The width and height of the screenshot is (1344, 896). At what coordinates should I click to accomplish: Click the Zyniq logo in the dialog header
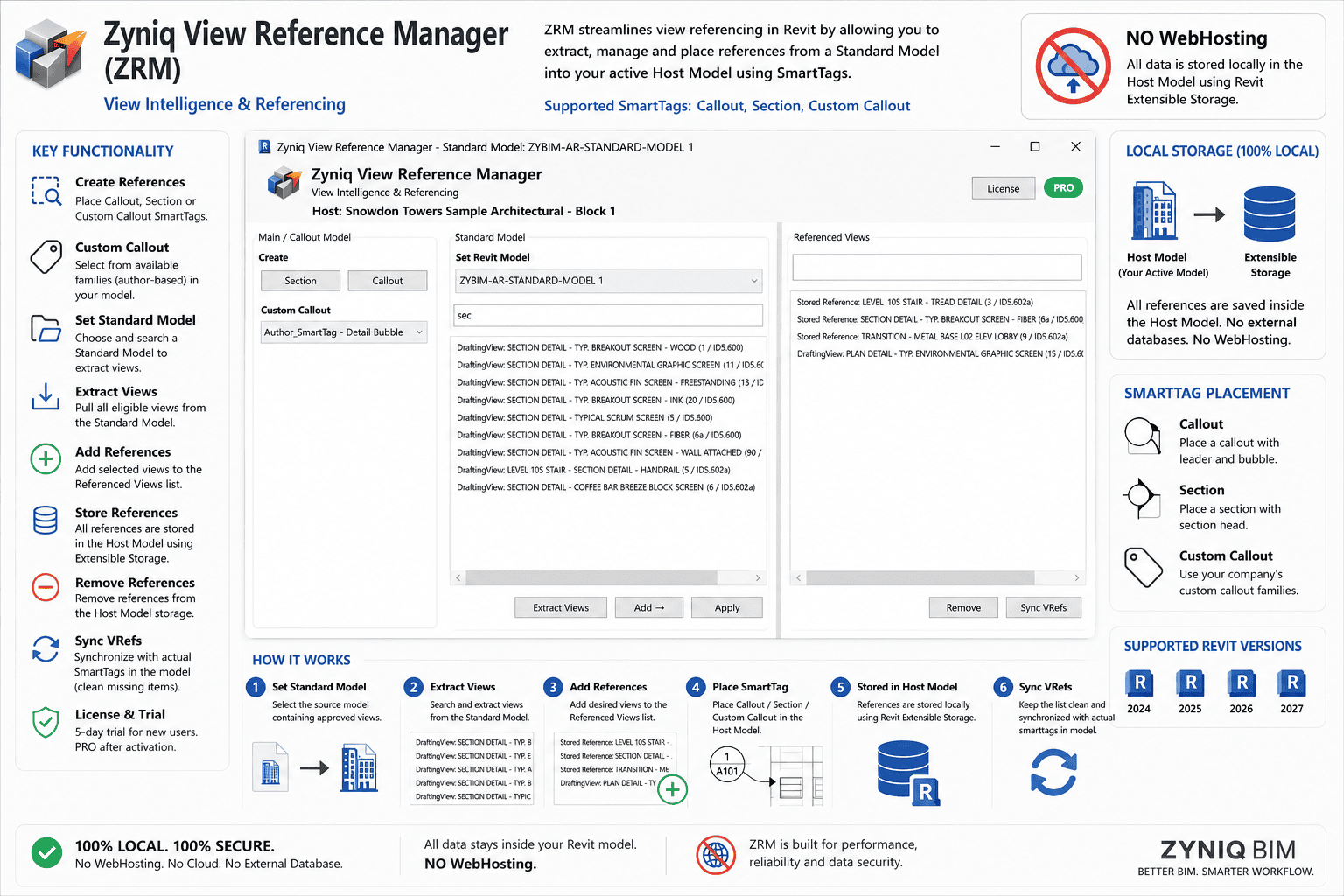(x=284, y=183)
